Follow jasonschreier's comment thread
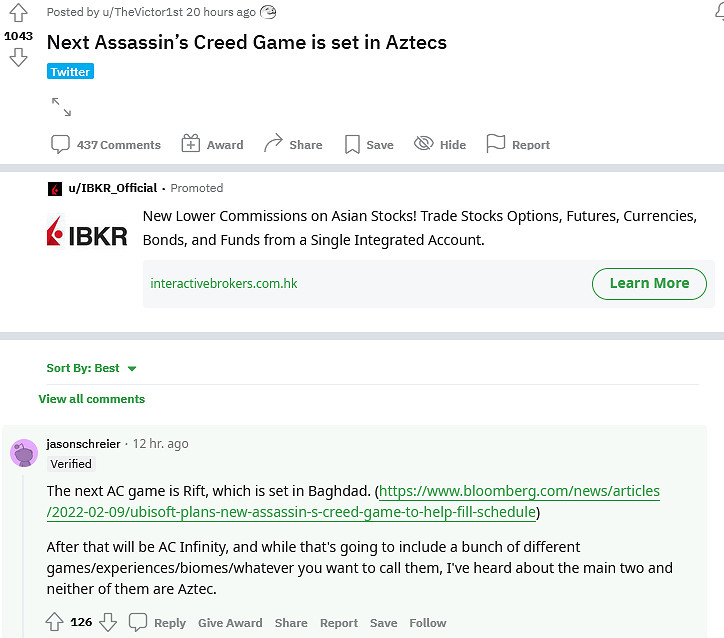This screenshot has width=724, height=638. [427, 623]
